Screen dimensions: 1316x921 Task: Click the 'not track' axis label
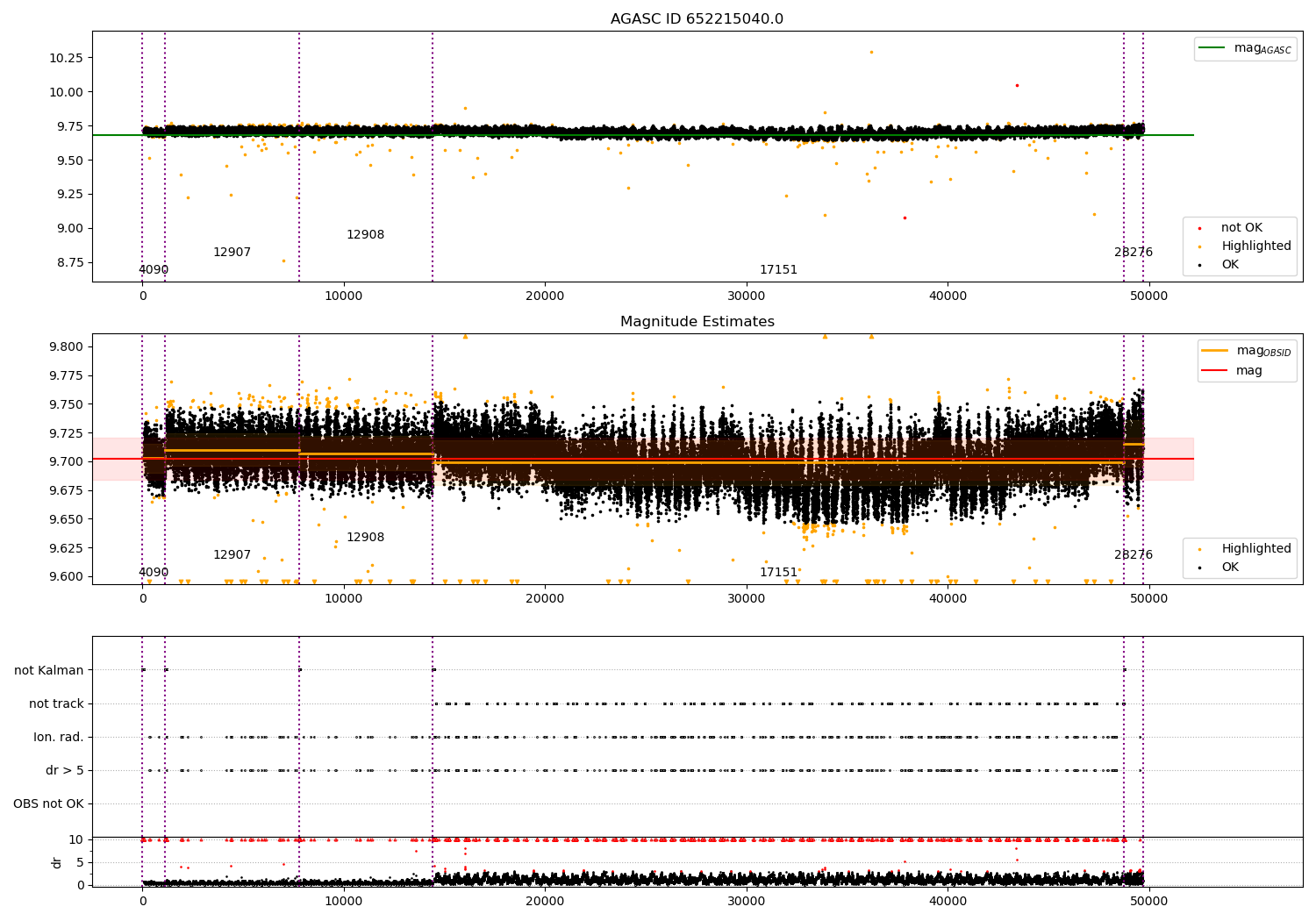click(x=56, y=703)
